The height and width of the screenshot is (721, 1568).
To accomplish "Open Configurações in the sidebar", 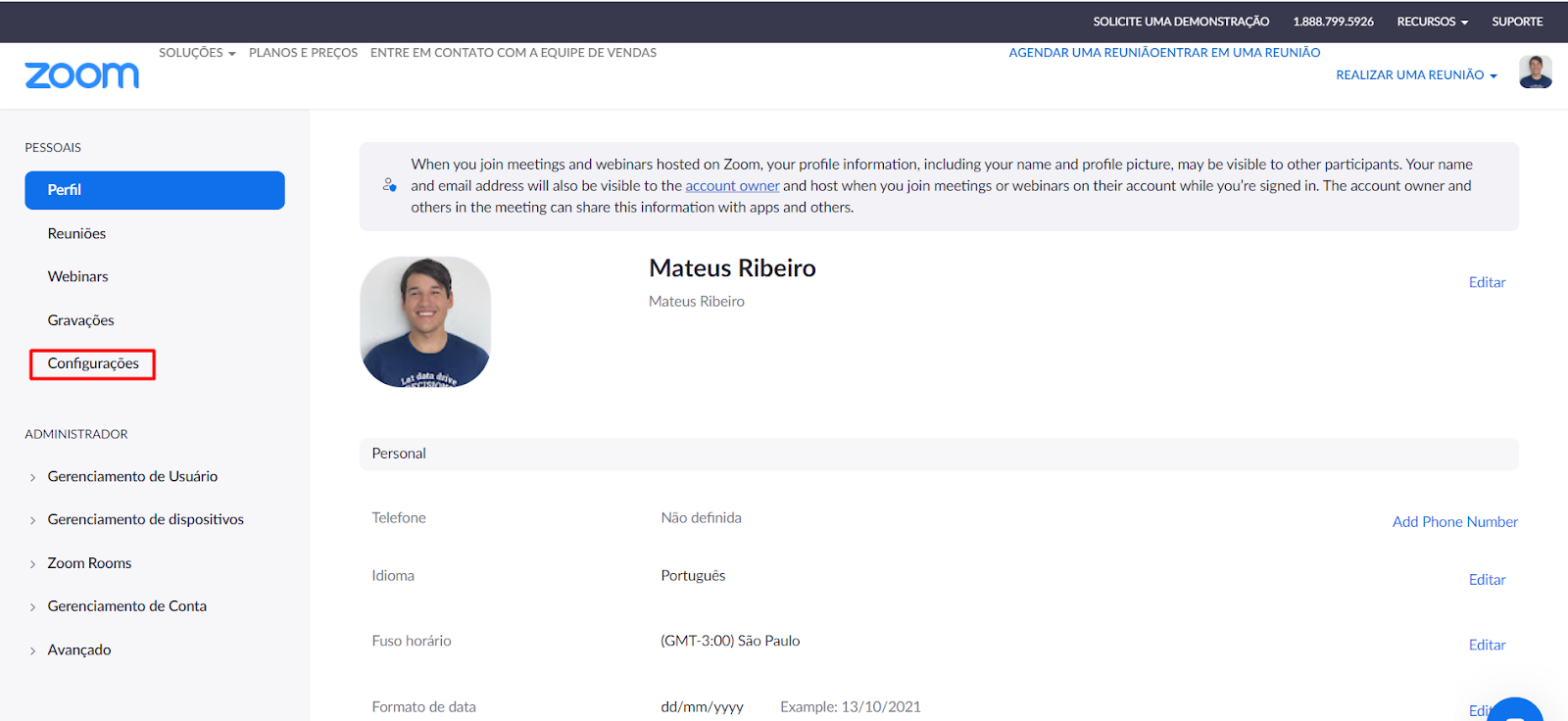I will (x=93, y=363).
